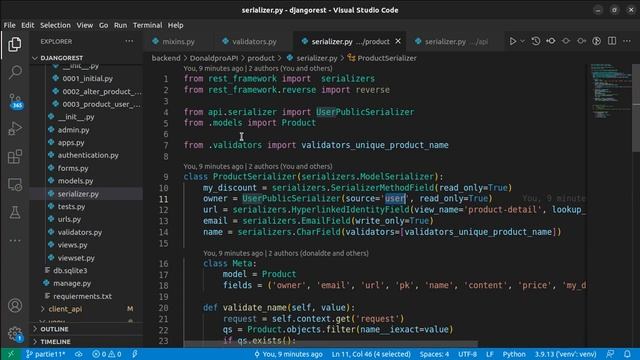
Task: Select DonaldproAPI in the breadcrumb
Action: click(x=213, y=58)
